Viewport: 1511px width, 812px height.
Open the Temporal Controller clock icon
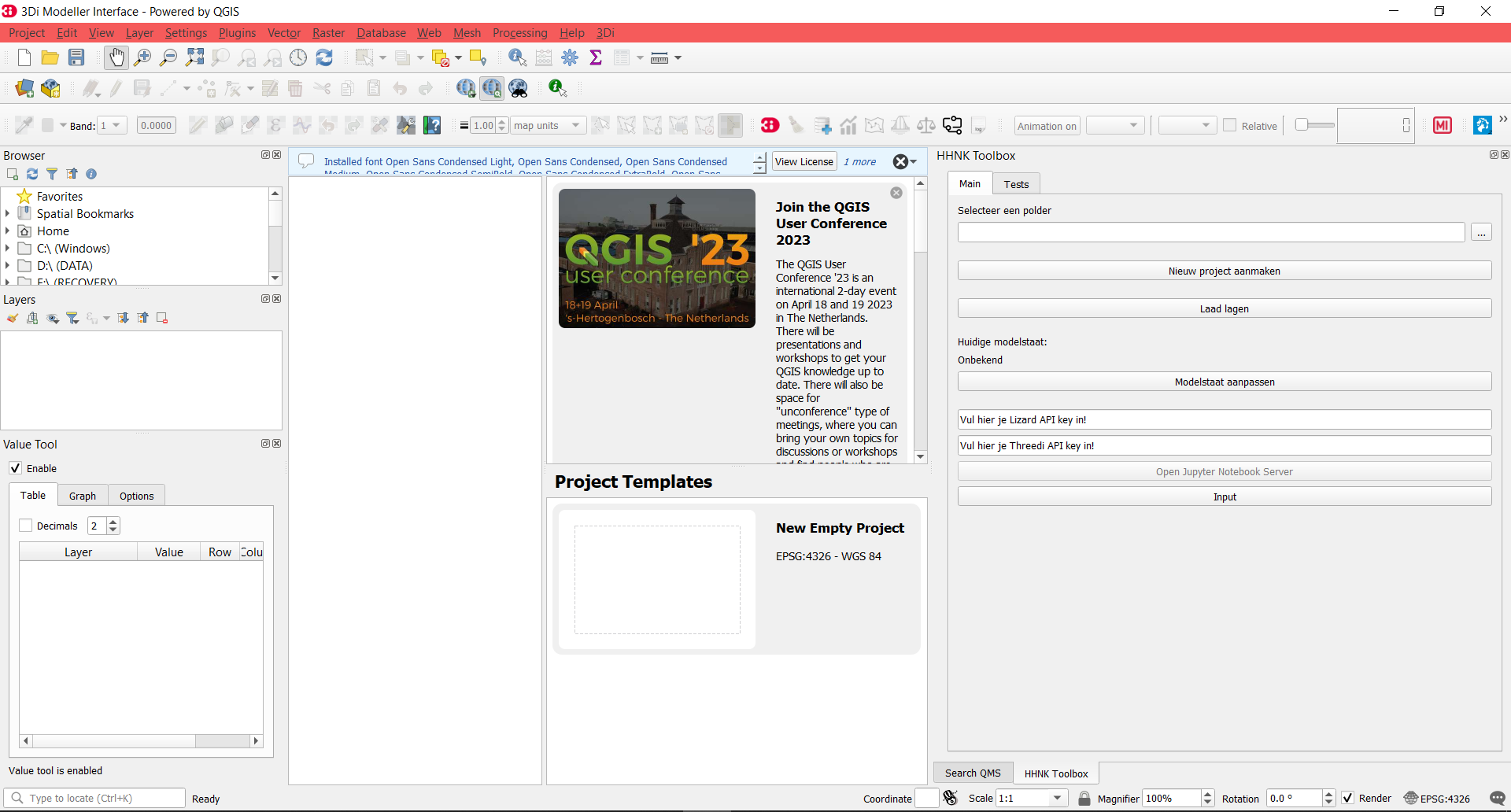[298, 57]
